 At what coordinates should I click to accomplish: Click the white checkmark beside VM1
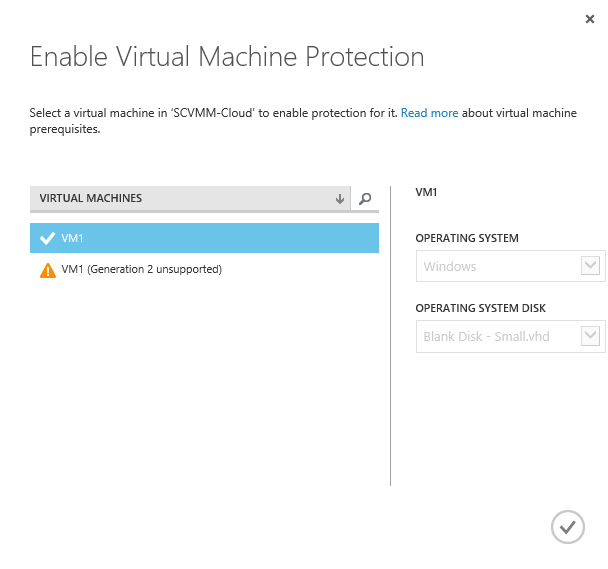click(47, 238)
